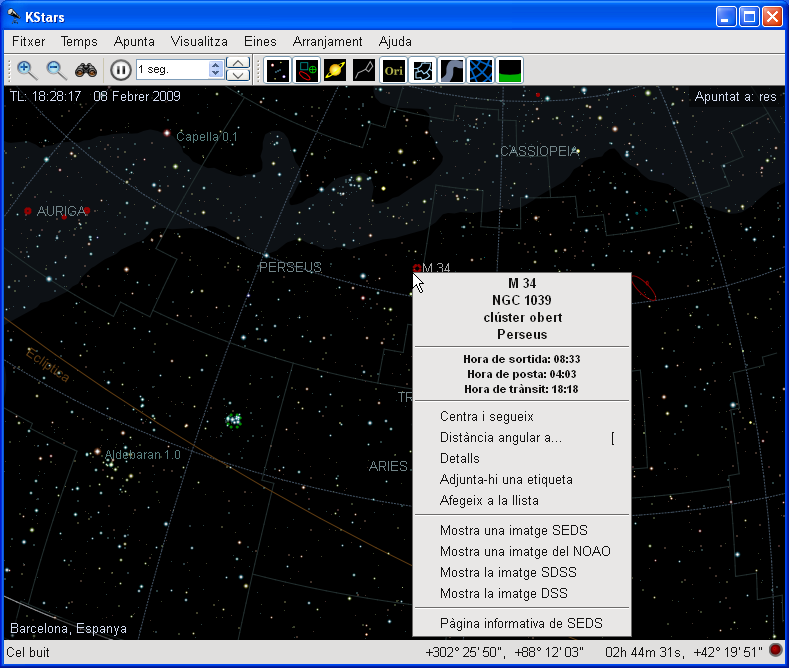Open the Visualitza menu
The height and width of the screenshot is (668, 789).
tap(199, 41)
